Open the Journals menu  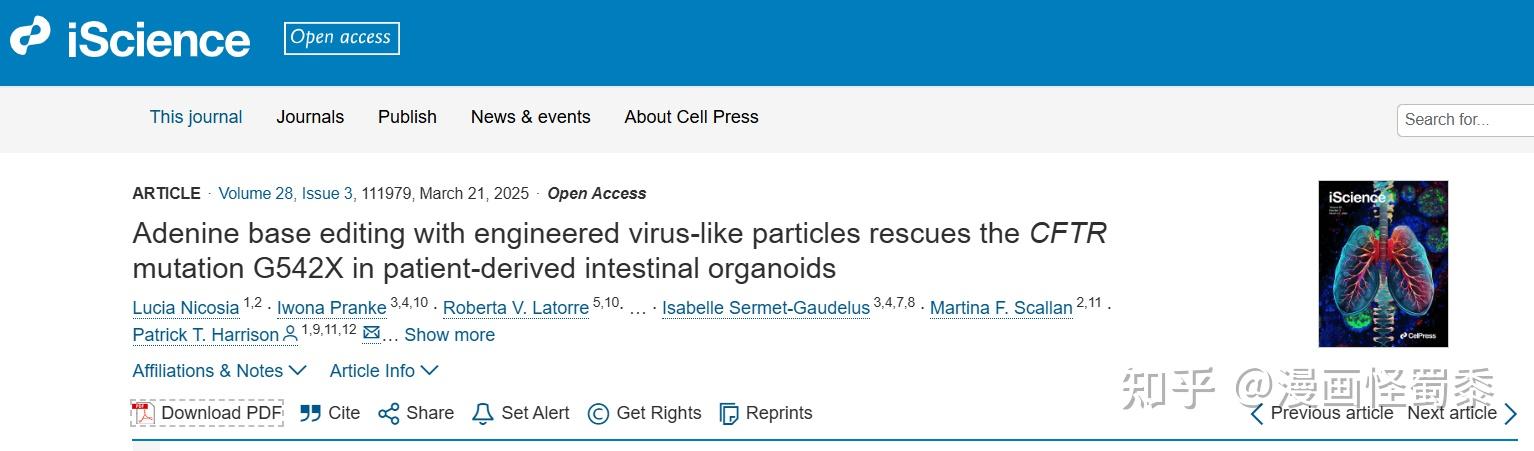point(310,117)
